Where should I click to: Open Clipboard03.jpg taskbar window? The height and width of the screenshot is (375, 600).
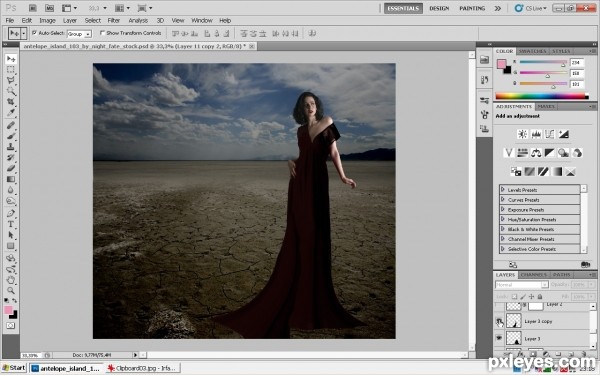point(142,368)
